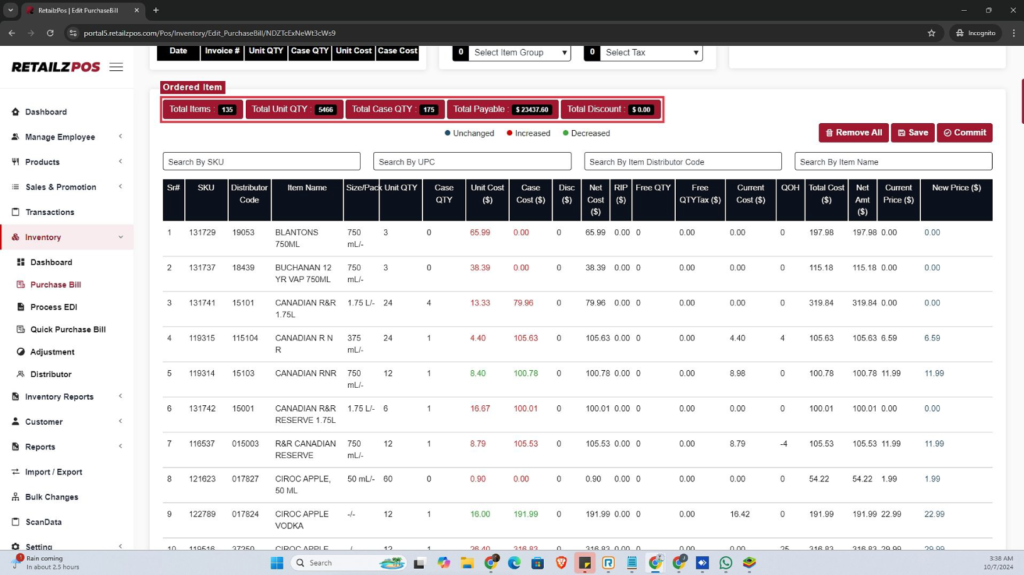Screen dimensions: 1024x575
Task: Open Windows Start menu icon
Action: coord(277,563)
